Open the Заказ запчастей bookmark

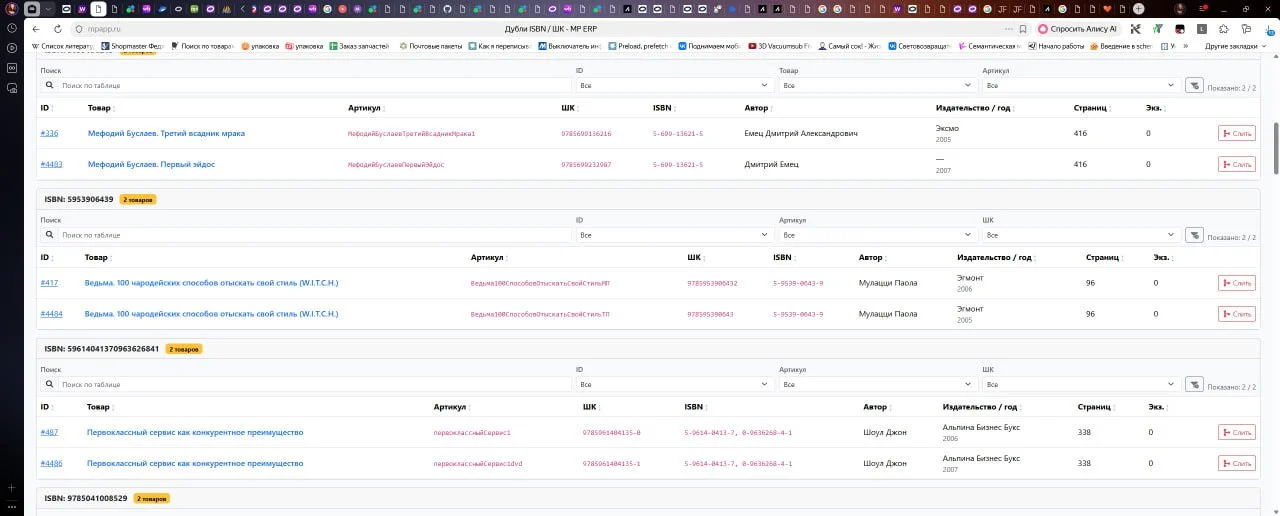point(359,46)
